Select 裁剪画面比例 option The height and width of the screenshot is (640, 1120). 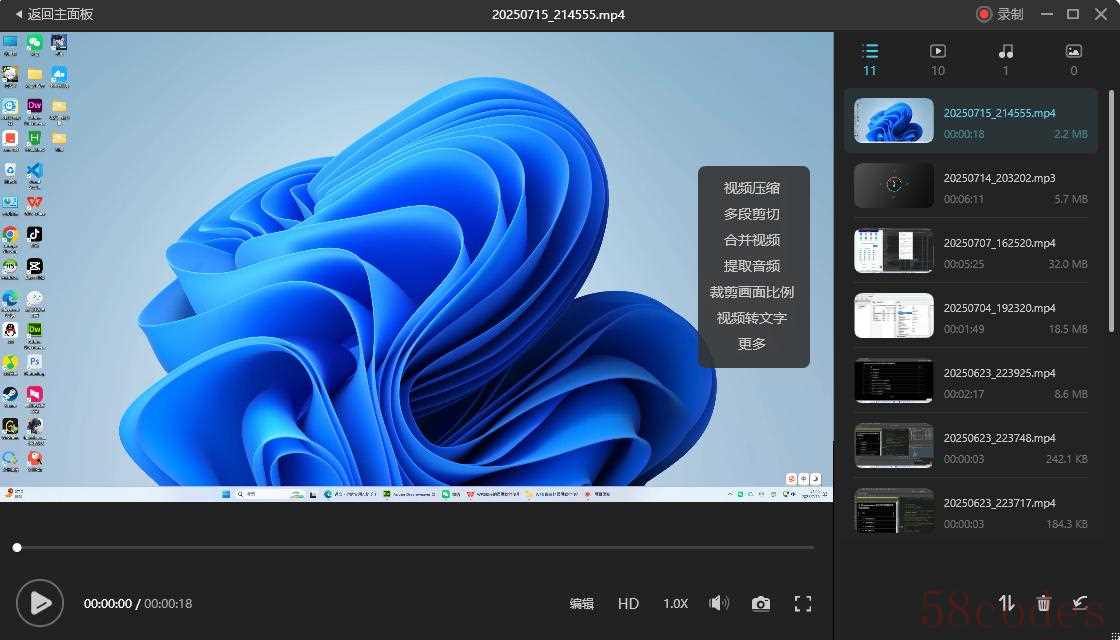(x=751, y=292)
